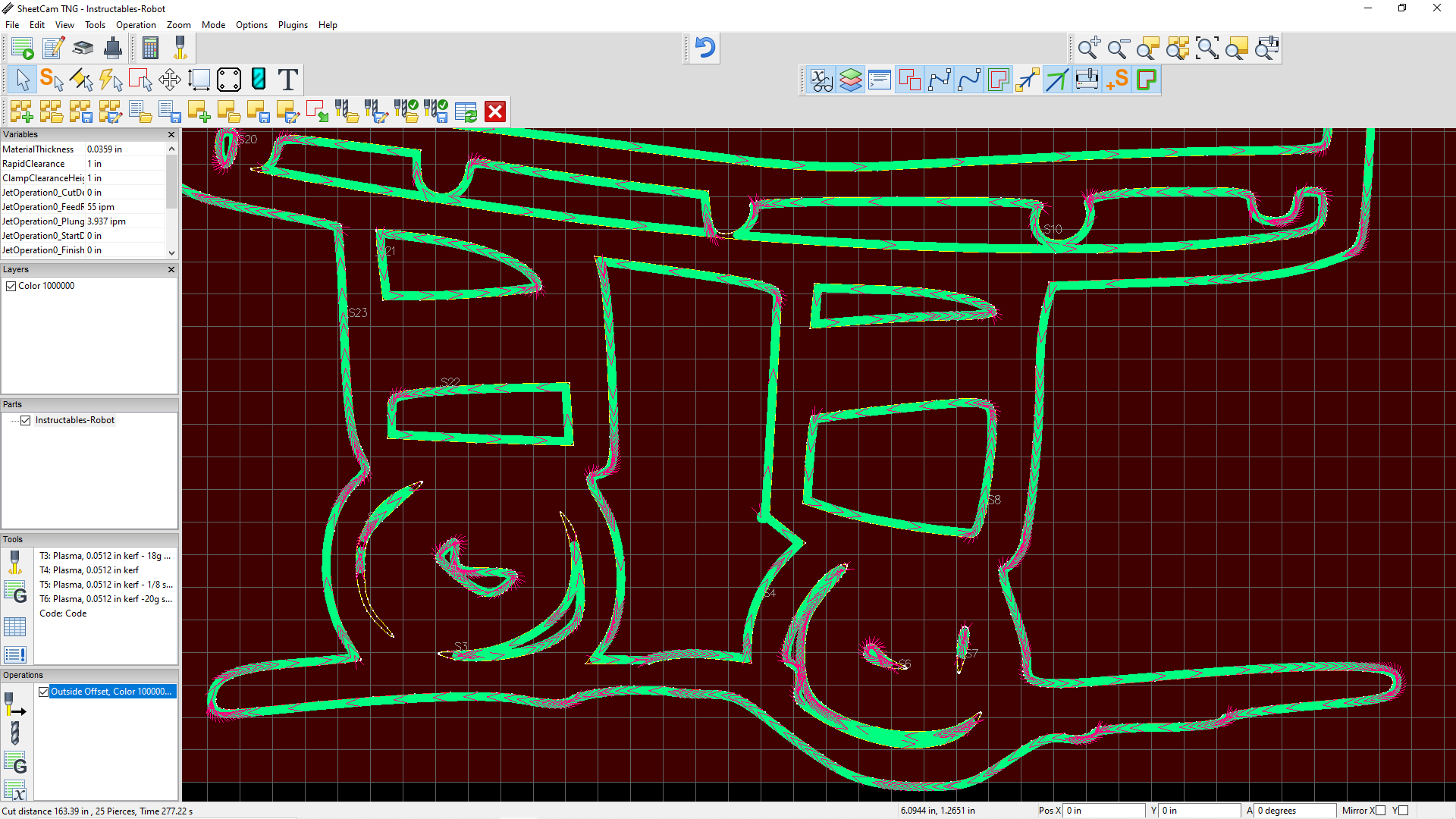This screenshot has width=1456, height=819.
Task: Uncheck the Color 1000000 layer checkbox
Action: click(11, 286)
